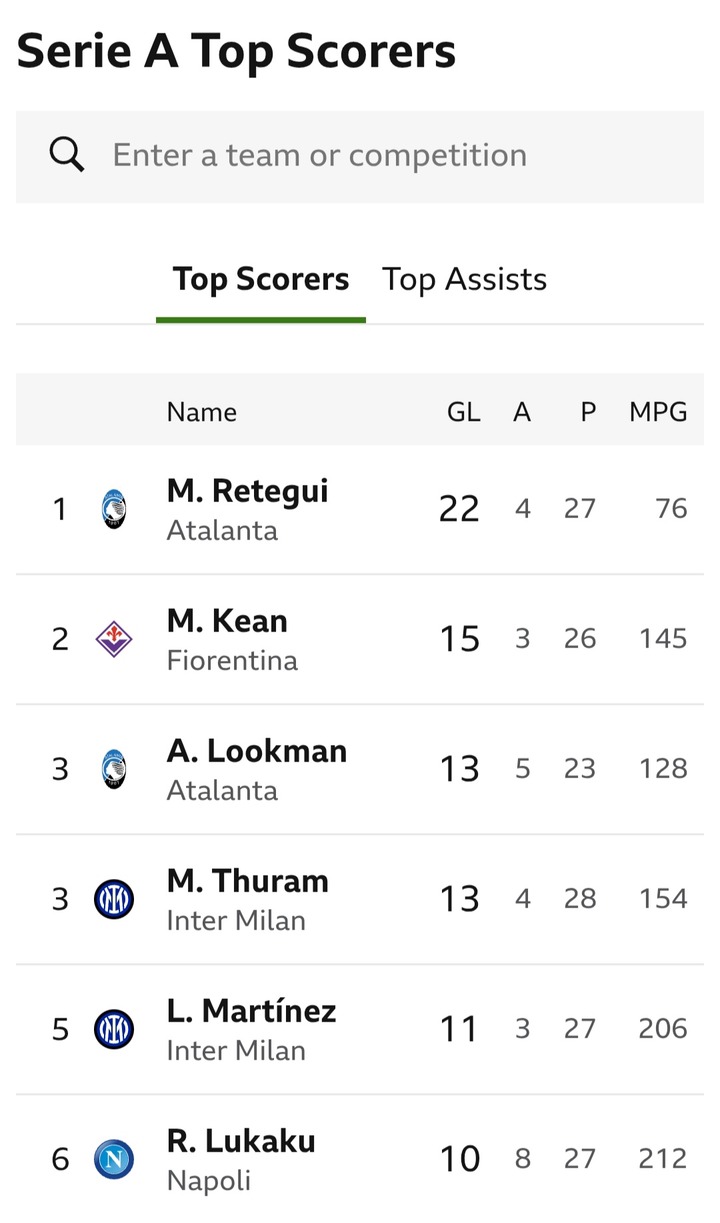This screenshot has width=720, height=1223.
Task: Click Fiorentina team label under M. Kean
Action: click(x=232, y=661)
